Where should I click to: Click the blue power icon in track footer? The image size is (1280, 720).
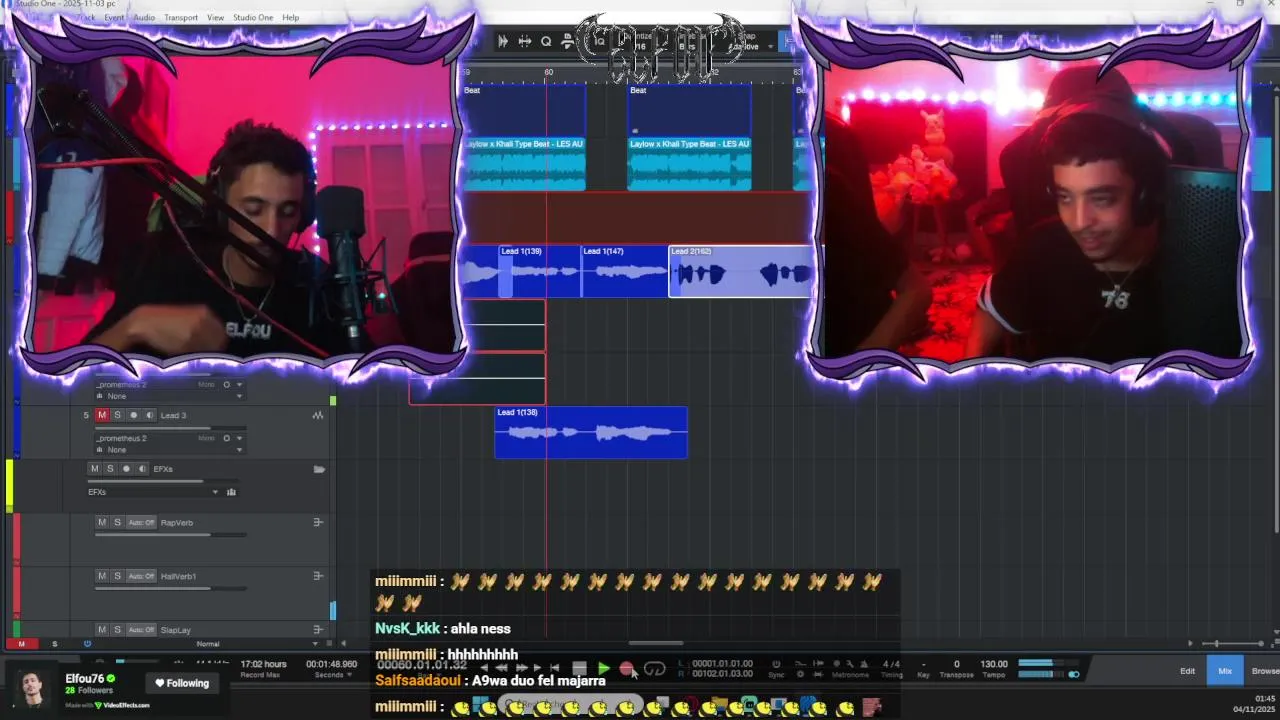point(87,644)
